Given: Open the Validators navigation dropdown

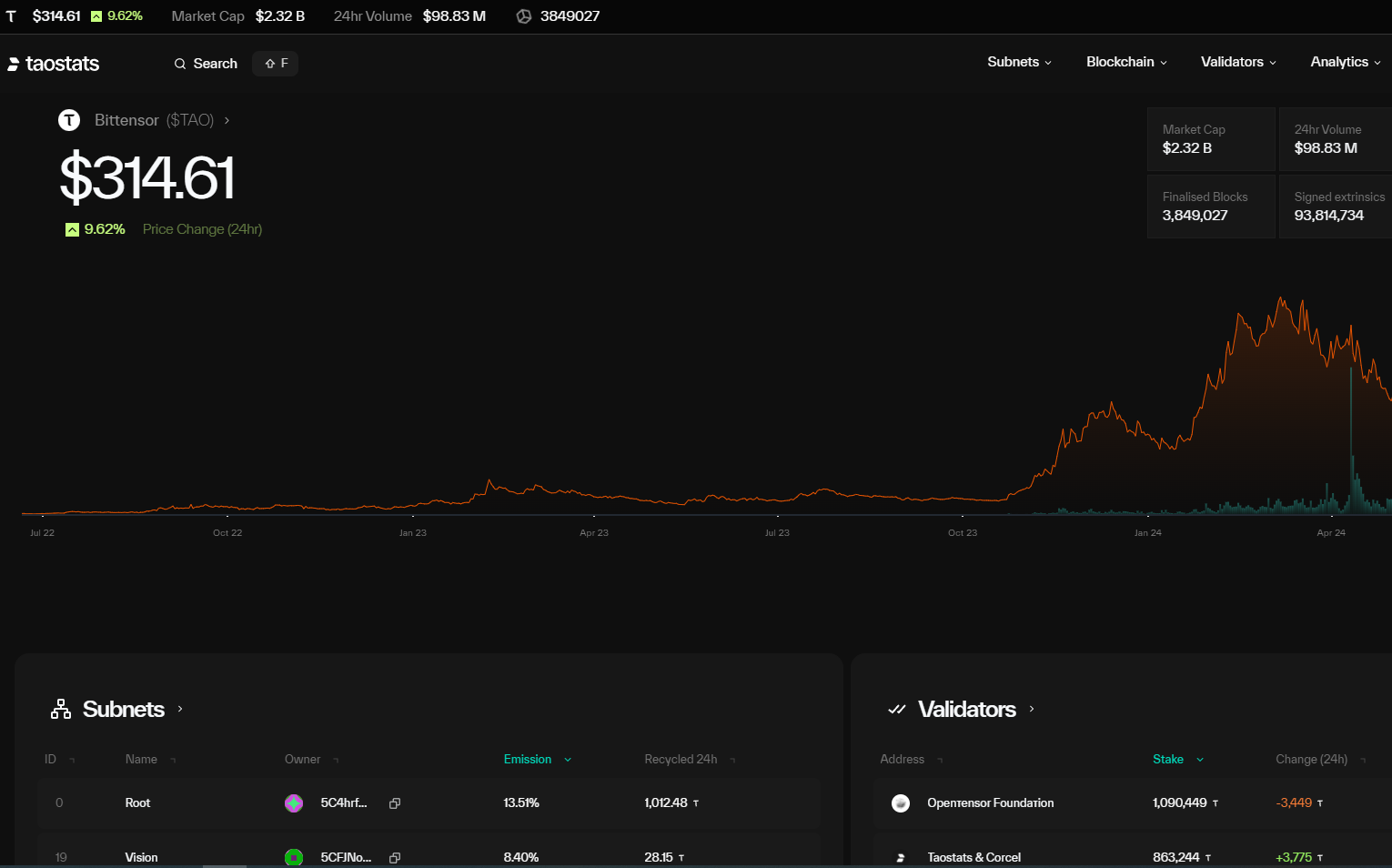Looking at the screenshot, I should point(1238,62).
